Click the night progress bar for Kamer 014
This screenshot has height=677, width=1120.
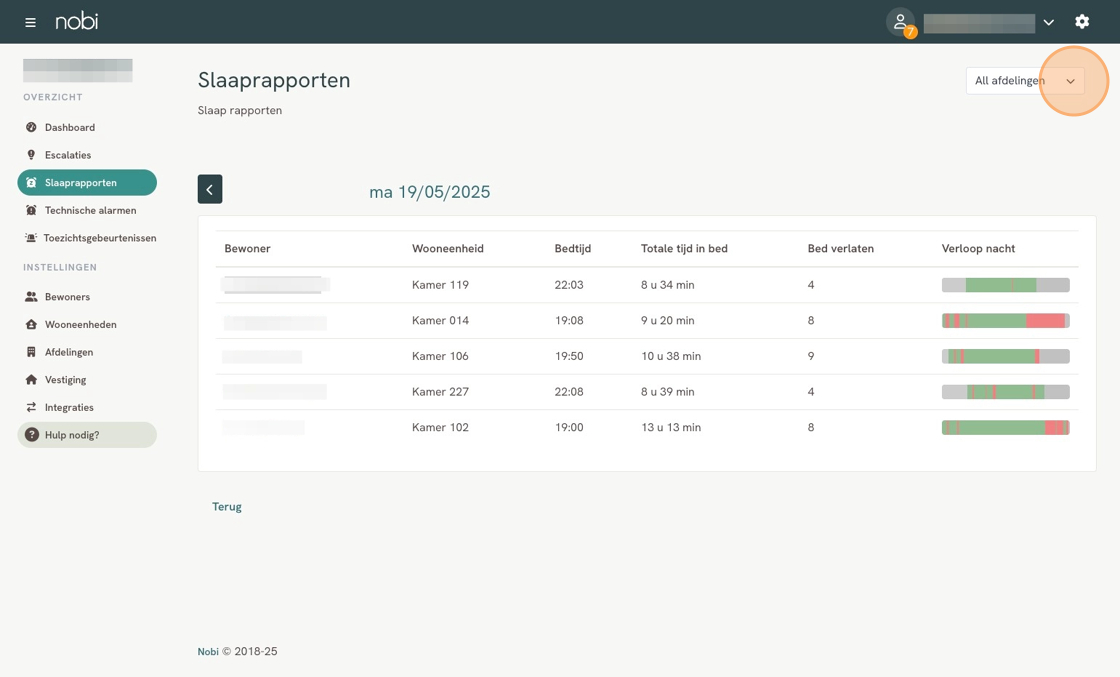tap(1005, 321)
